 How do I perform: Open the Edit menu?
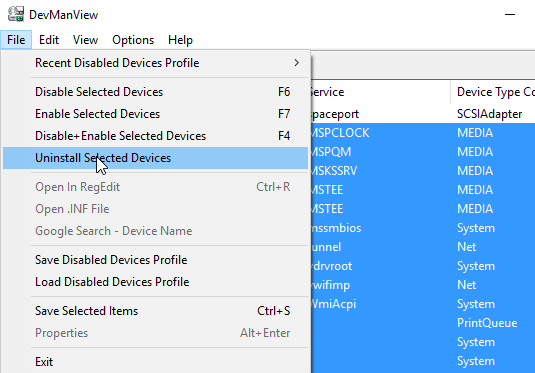pyautogui.click(x=49, y=40)
